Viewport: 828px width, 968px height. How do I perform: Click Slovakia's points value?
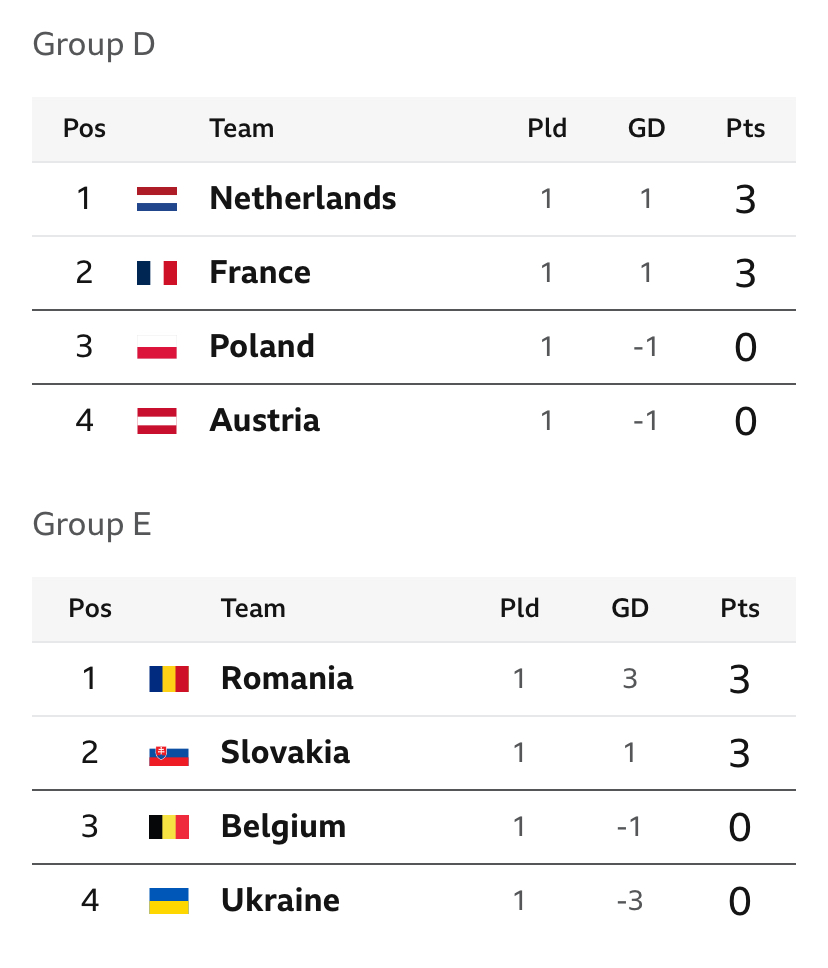pos(739,753)
